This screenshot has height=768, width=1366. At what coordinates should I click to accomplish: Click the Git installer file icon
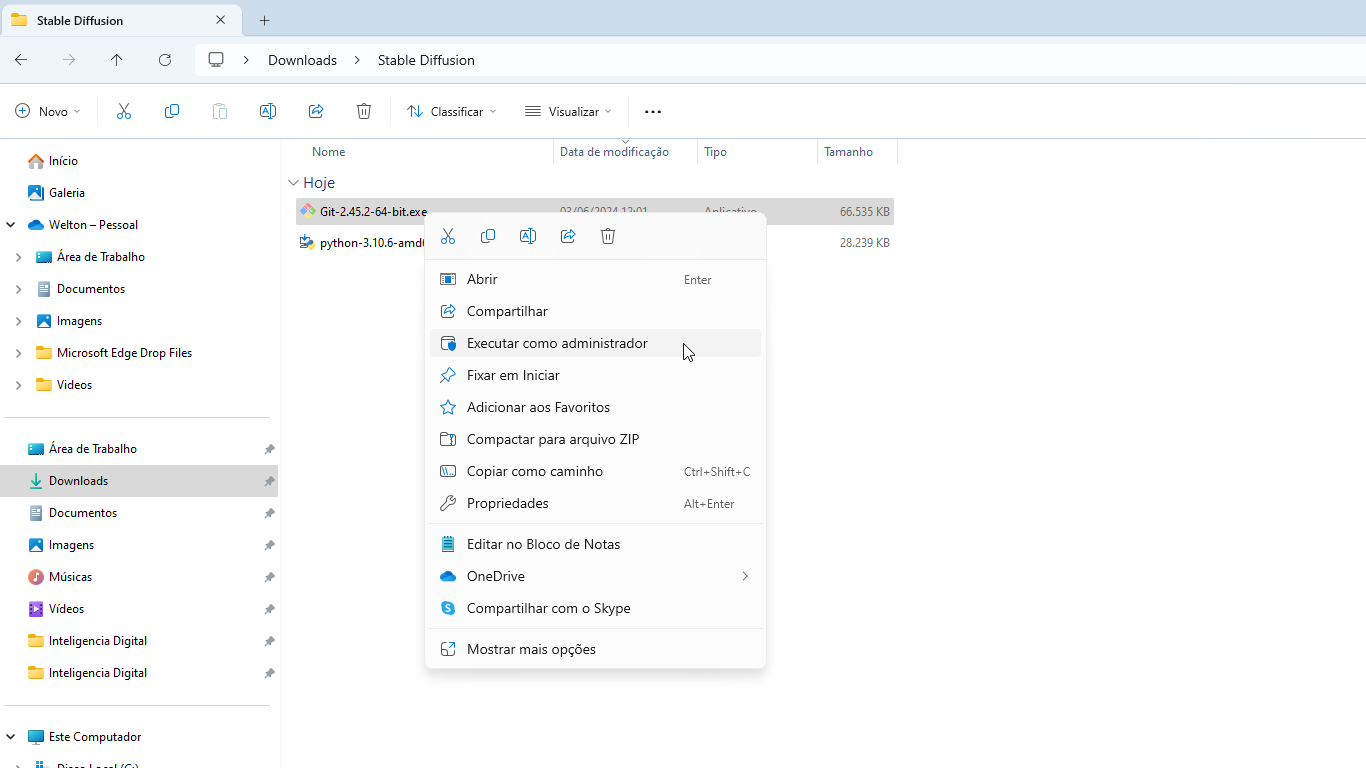[x=308, y=211]
